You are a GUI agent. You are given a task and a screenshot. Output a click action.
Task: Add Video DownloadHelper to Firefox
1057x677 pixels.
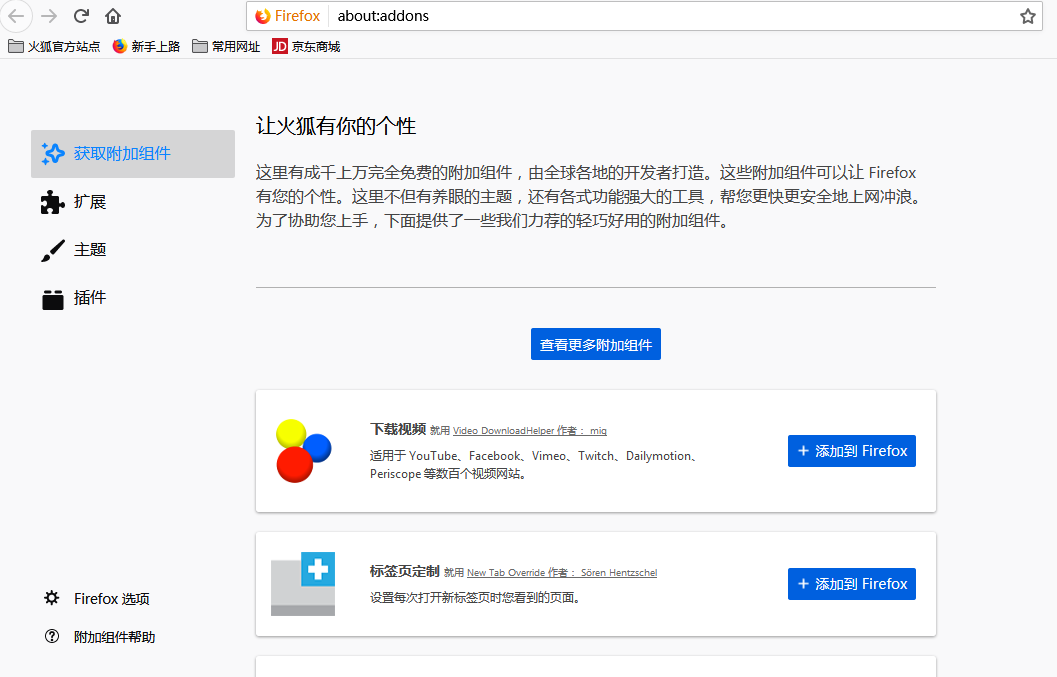pyautogui.click(x=851, y=451)
